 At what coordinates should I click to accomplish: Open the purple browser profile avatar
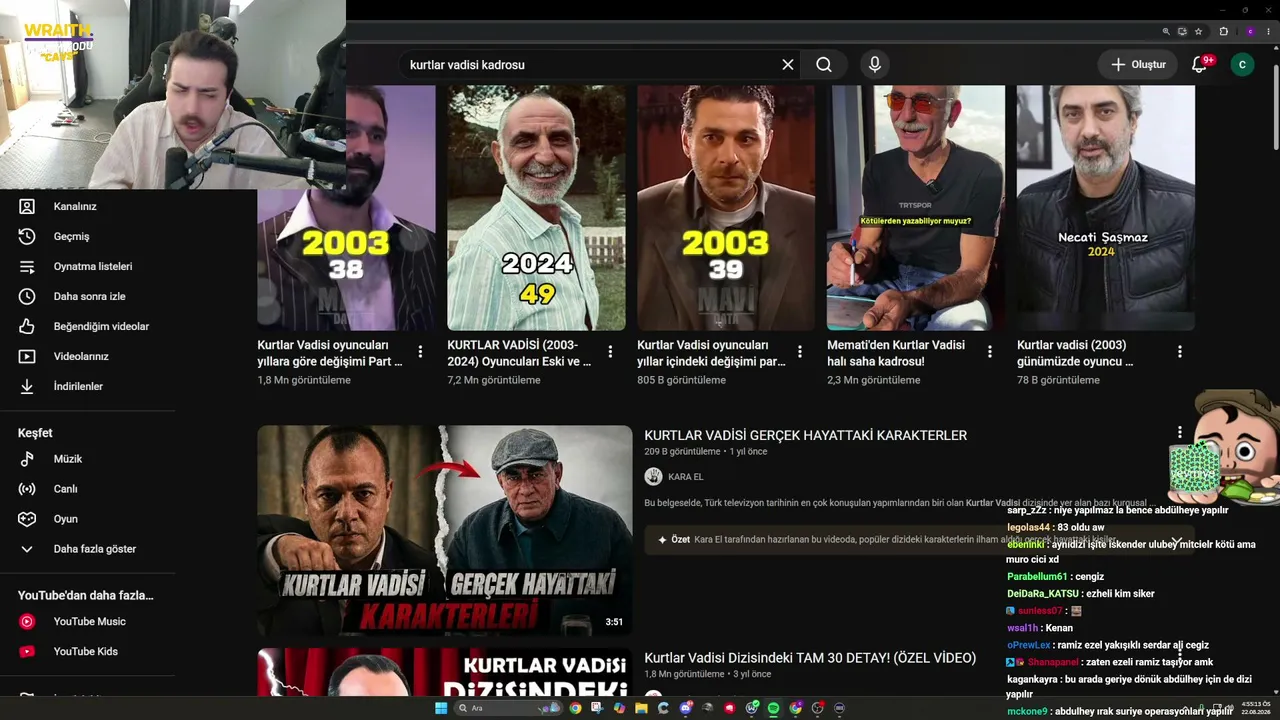coord(1250,32)
